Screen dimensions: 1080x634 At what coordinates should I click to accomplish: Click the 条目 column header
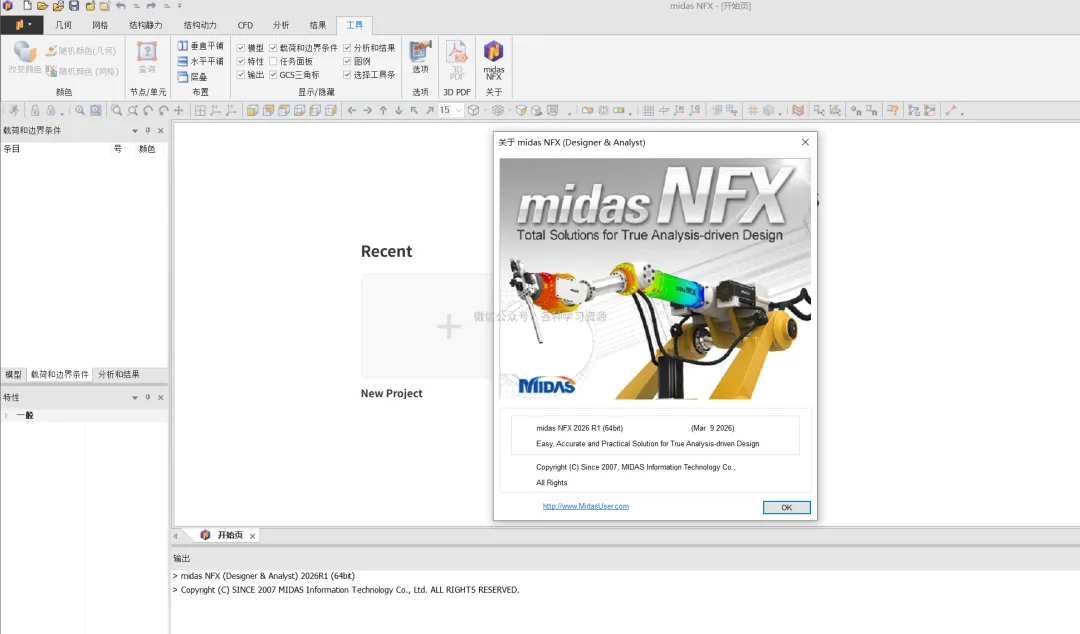[x=12, y=149]
